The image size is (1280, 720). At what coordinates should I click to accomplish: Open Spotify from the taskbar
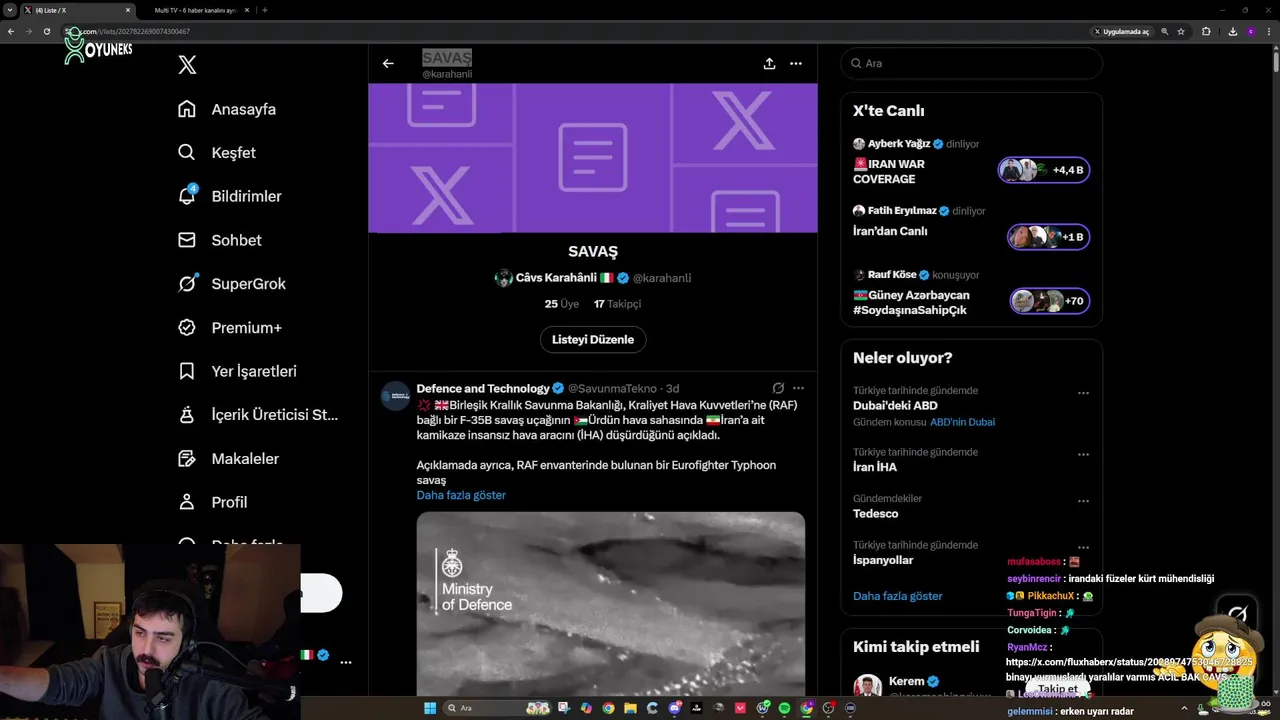click(x=784, y=708)
